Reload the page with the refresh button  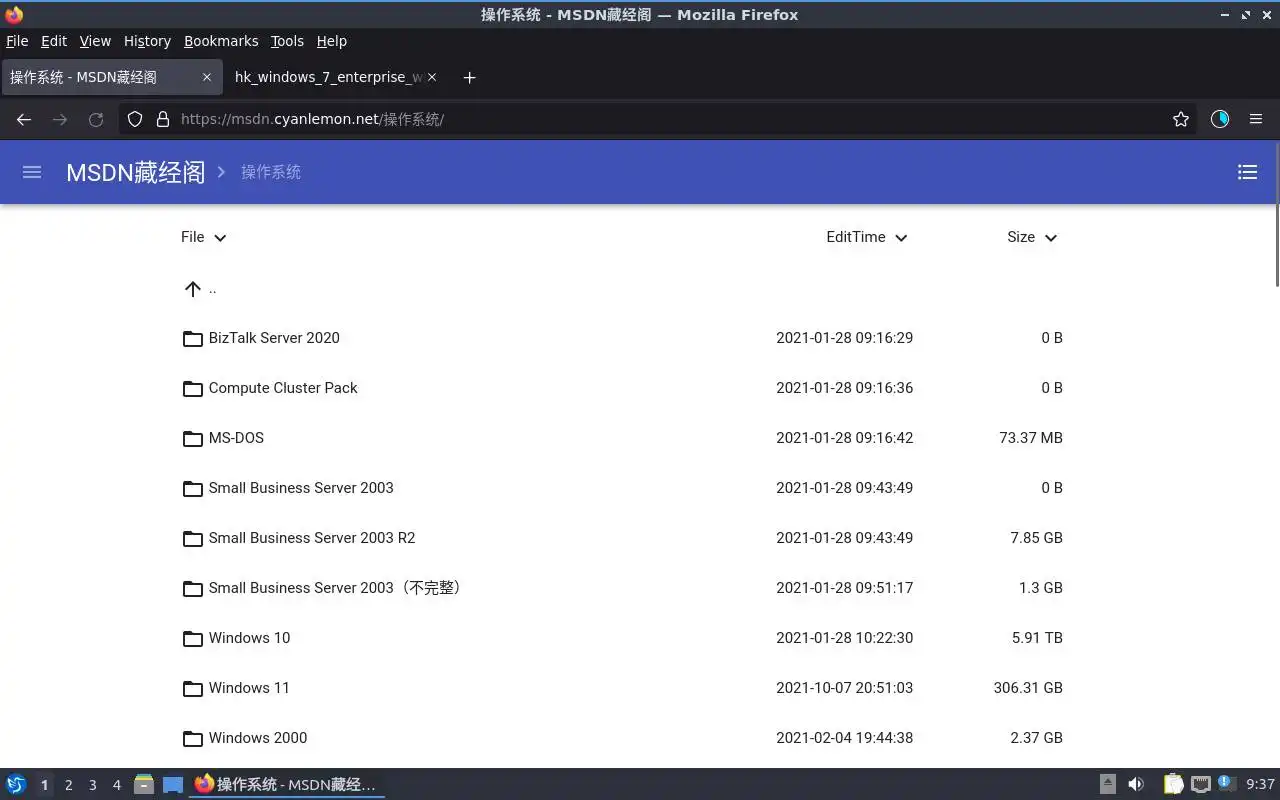96,119
